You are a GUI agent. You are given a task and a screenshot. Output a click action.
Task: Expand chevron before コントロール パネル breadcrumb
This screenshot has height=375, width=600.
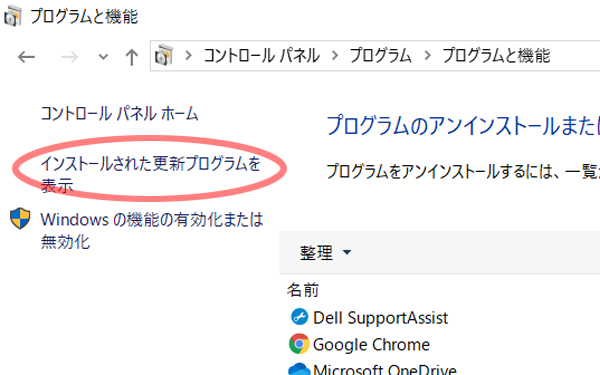click(188, 56)
